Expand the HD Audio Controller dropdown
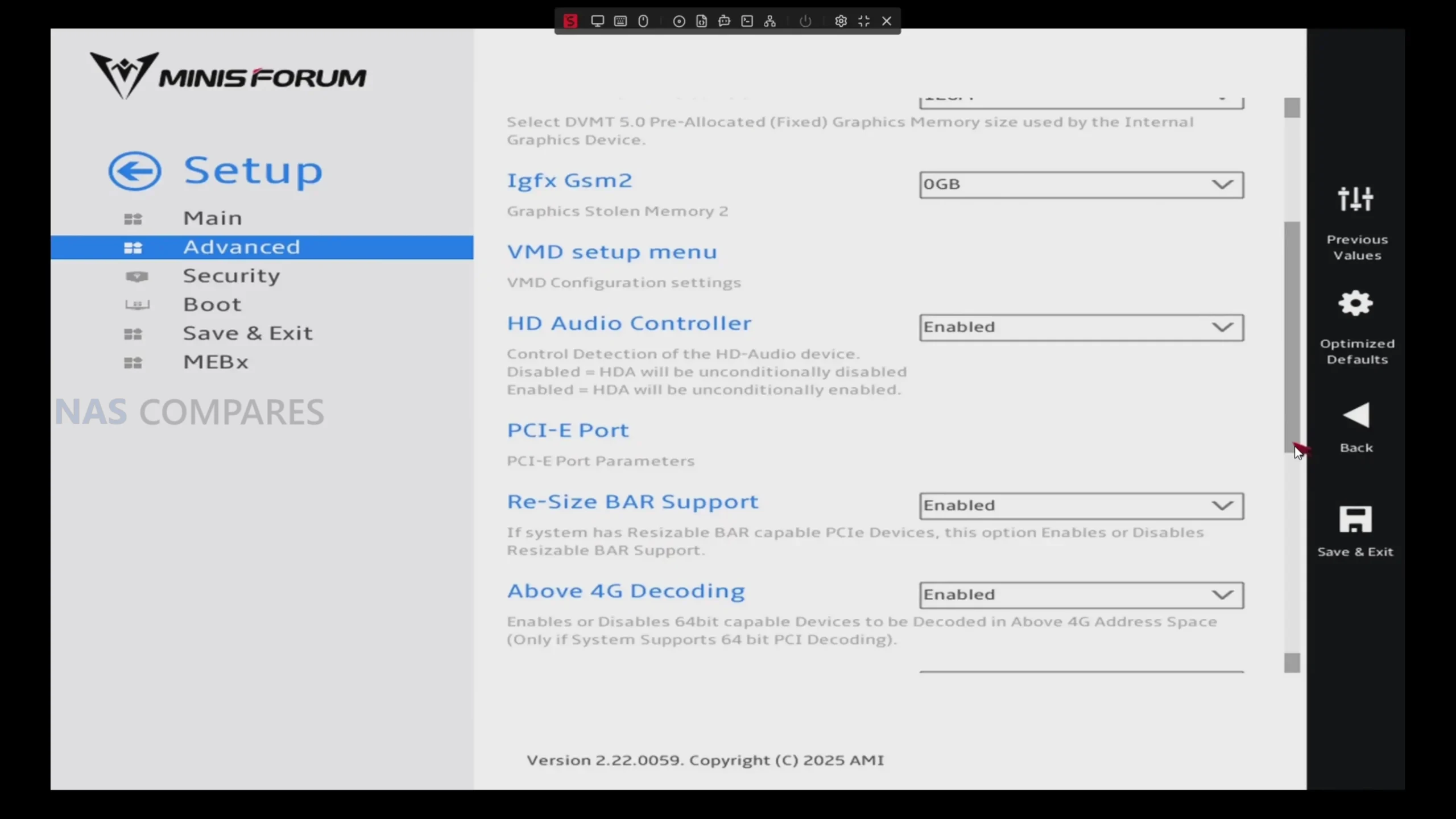1456x819 pixels. click(x=1081, y=327)
